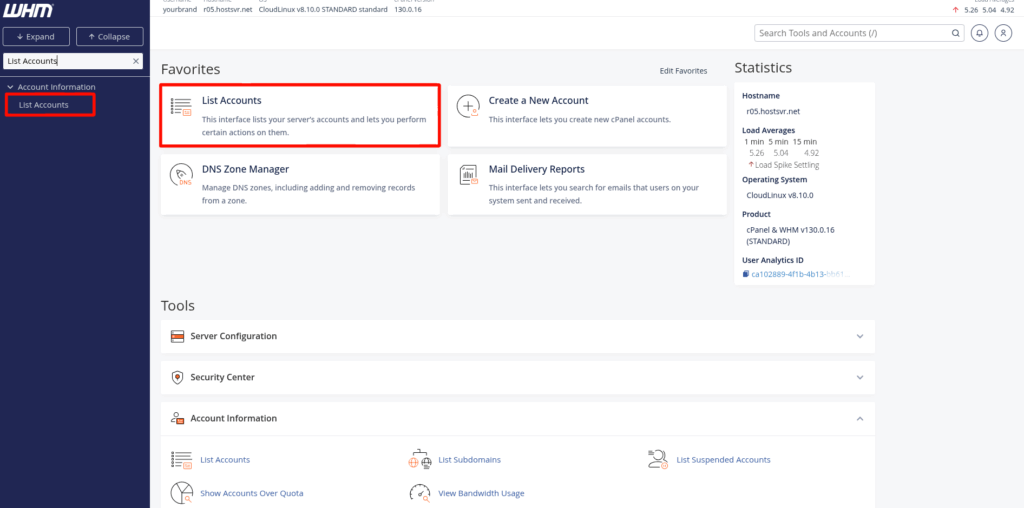Focus the Search Tools and Accounts field
The image size is (1024, 508).
pyautogui.click(x=850, y=33)
